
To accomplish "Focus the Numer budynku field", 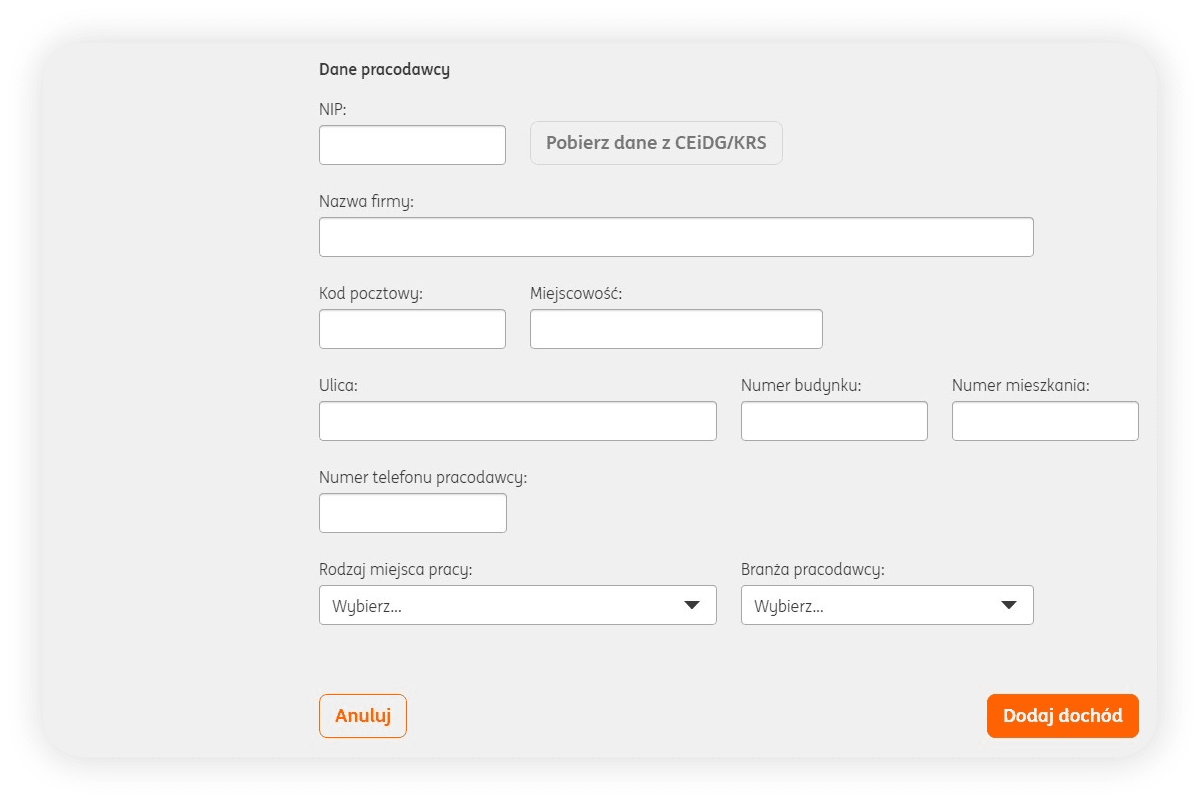I will coord(834,421).
